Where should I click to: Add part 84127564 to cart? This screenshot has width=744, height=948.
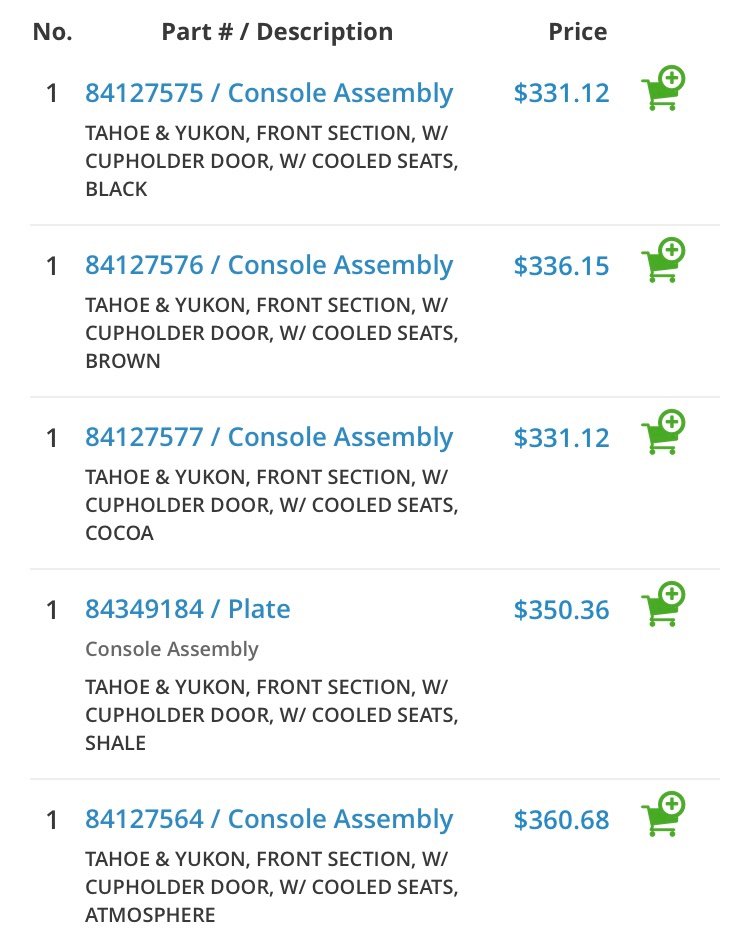[x=663, y=814]
